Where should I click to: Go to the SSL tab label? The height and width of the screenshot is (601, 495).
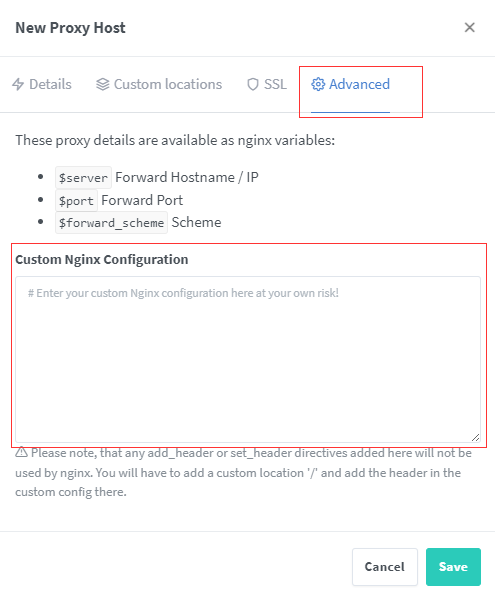pyautogui.click(x=275, y=84)
